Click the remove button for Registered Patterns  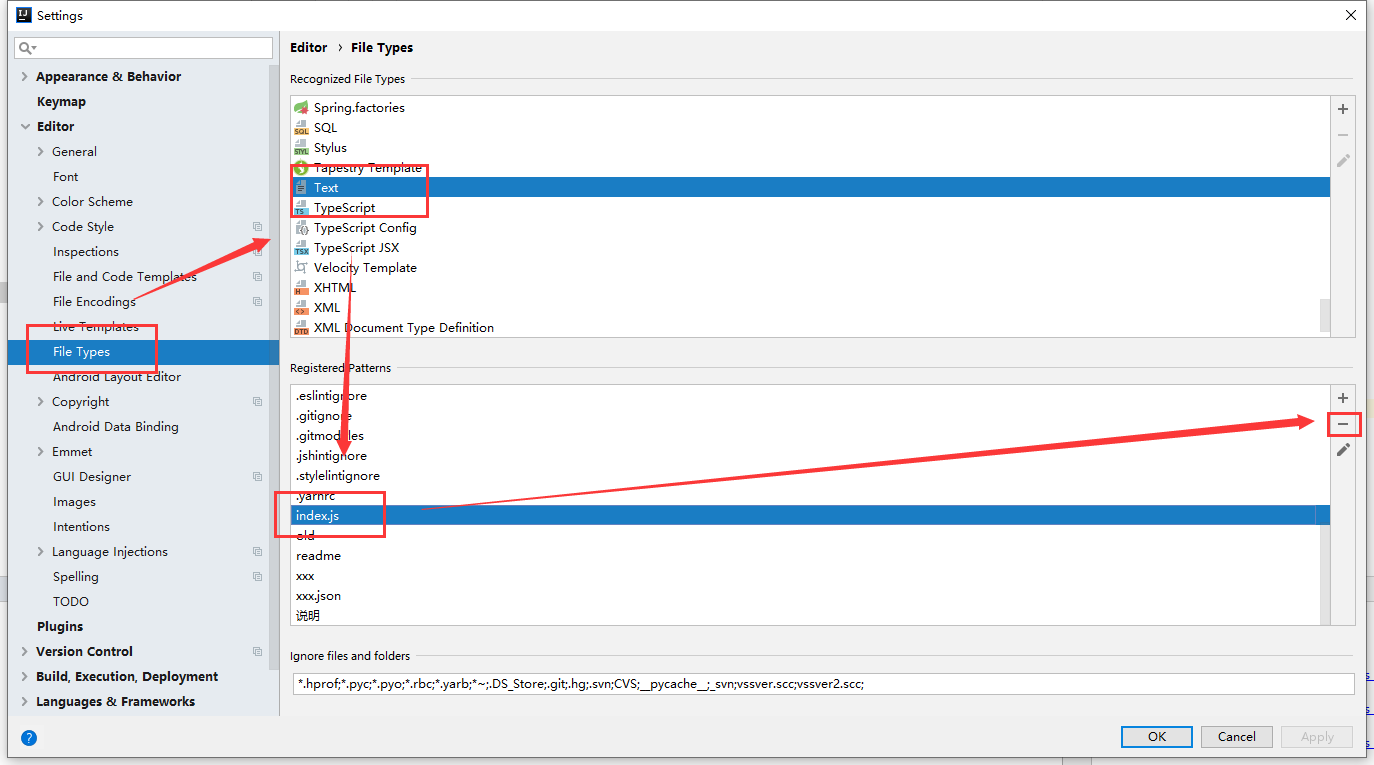tap(1343, 424)
